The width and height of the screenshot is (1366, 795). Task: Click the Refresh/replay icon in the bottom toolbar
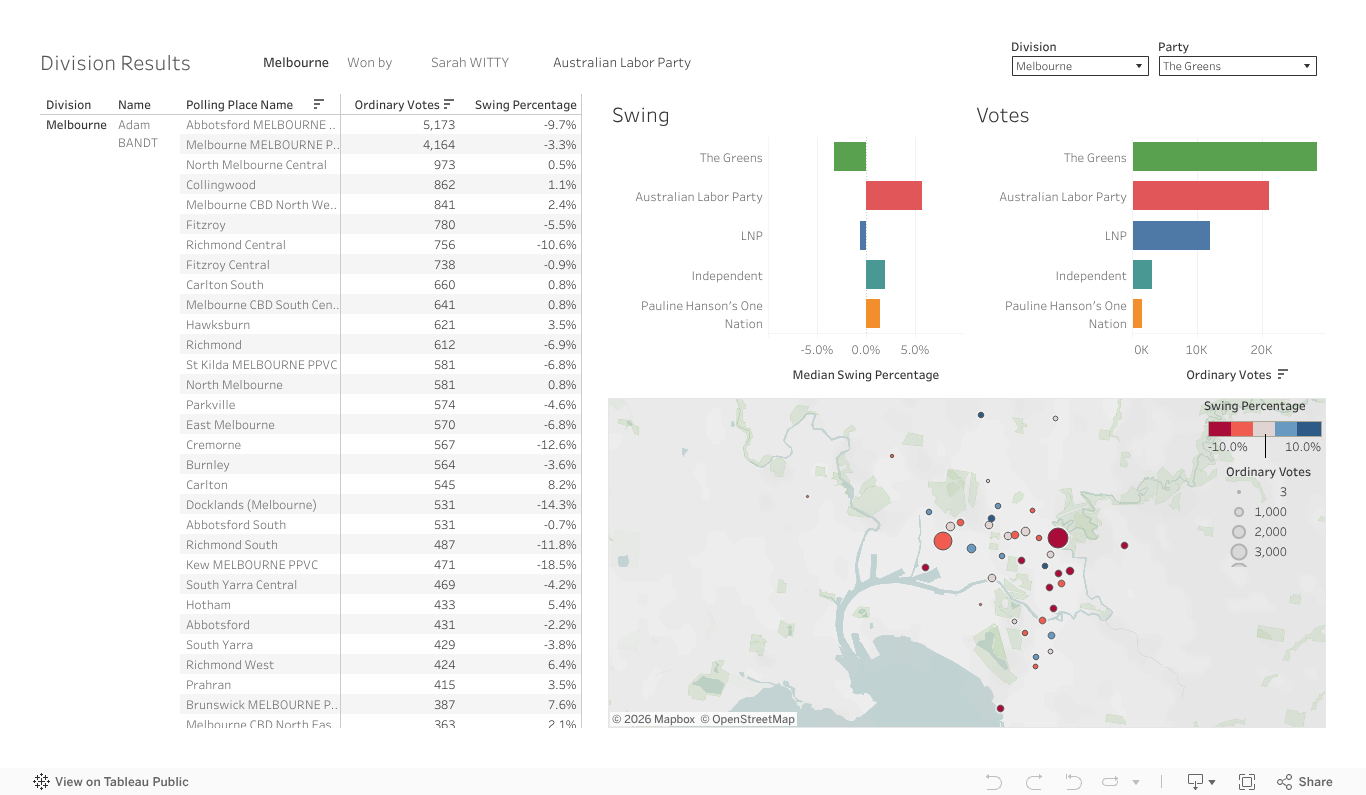(x=1110, y=782)
